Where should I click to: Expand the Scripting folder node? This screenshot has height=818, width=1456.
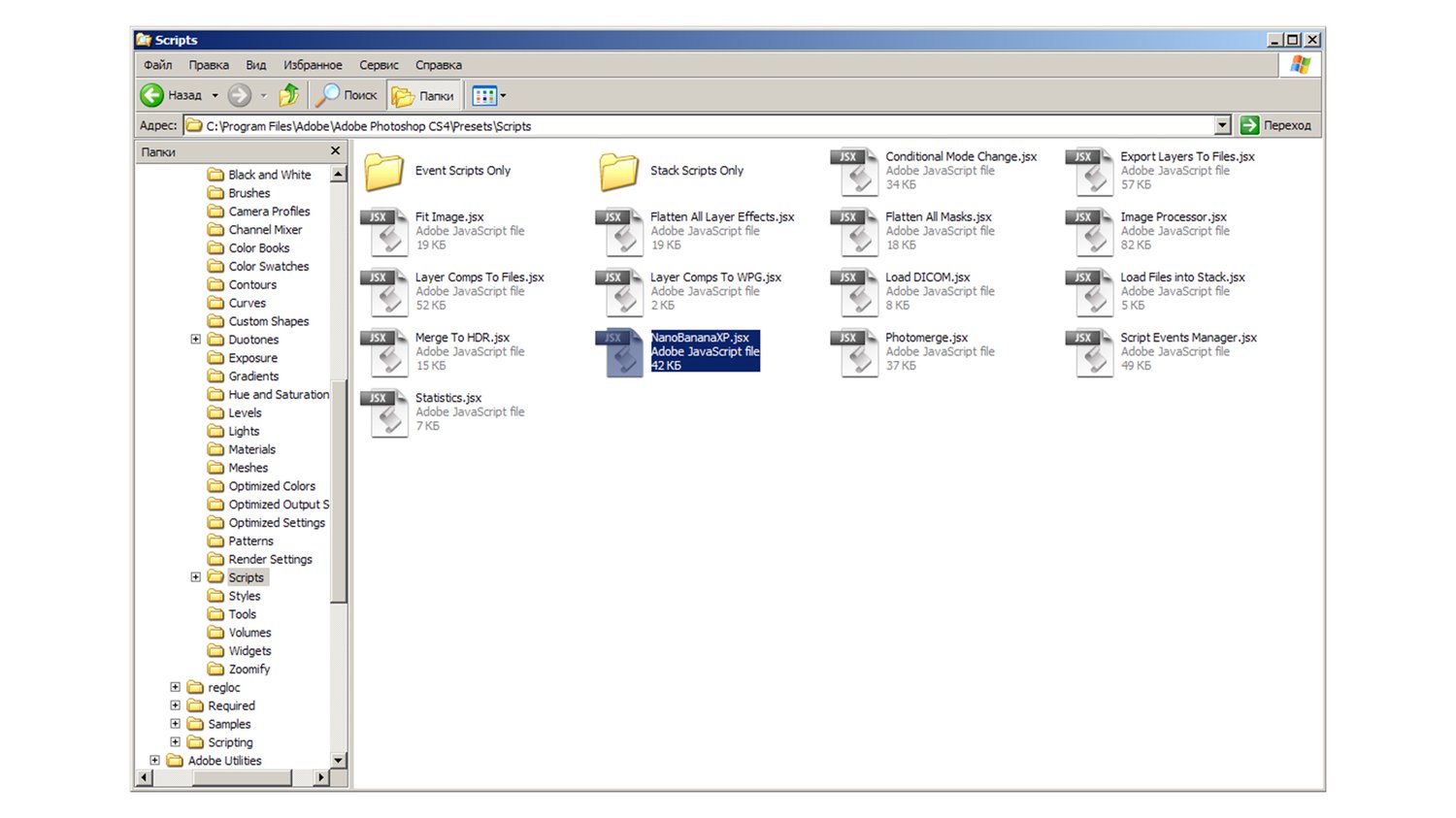[175, 742]
